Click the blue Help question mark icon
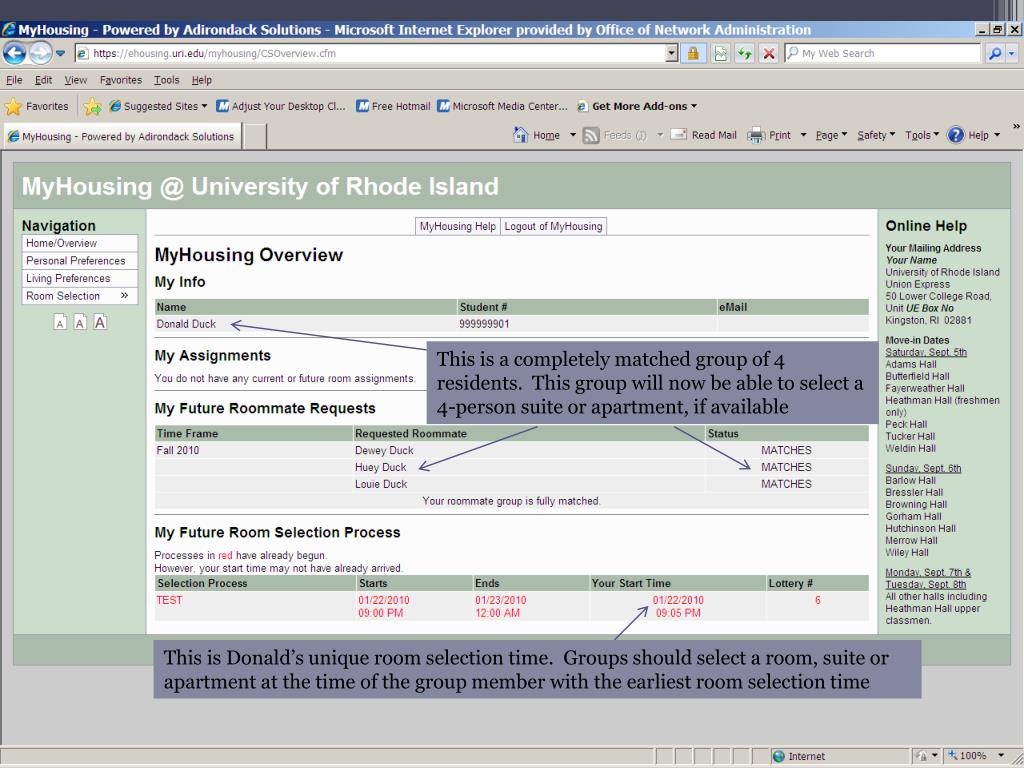The image size is (1024, 768). click(955, 135)
